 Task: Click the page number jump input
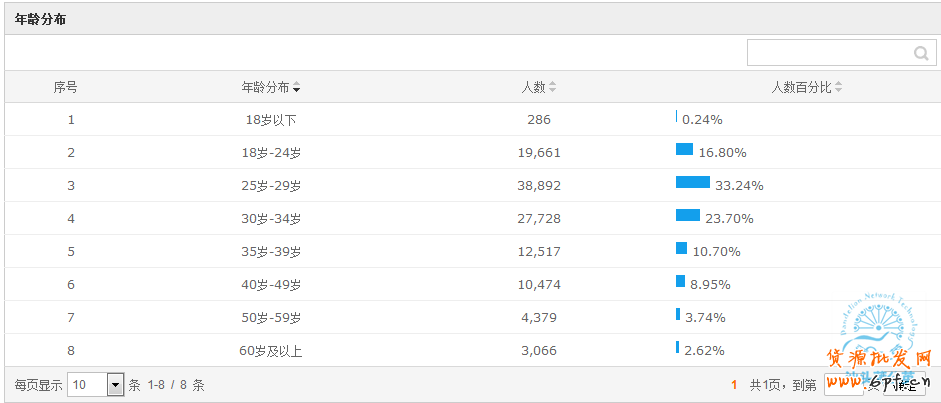point(842,385)
